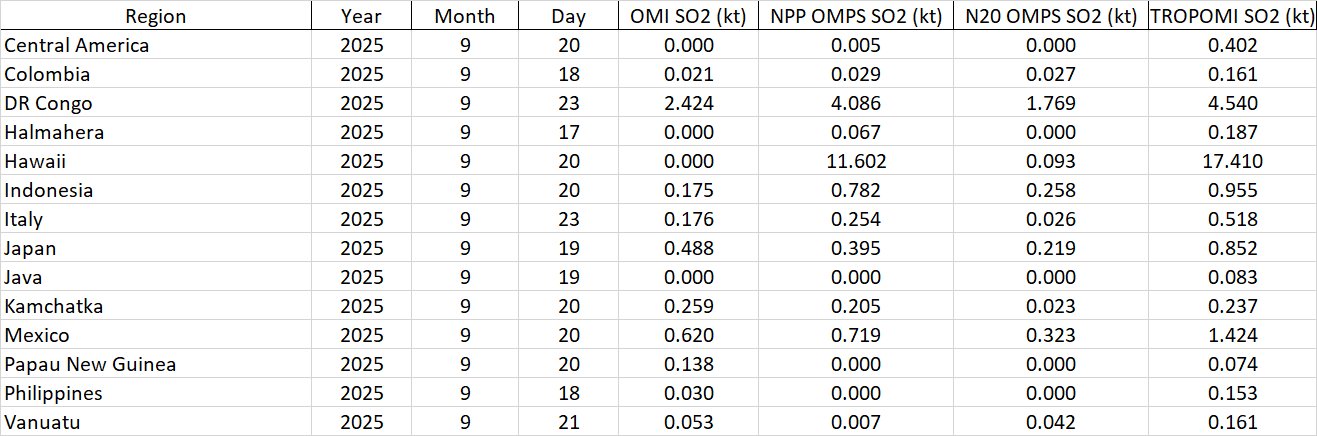Image resolution: width=1317 pixels, height=436 pixels.
Task: Click the Kamchatka region cell
Action: [54, 306]
